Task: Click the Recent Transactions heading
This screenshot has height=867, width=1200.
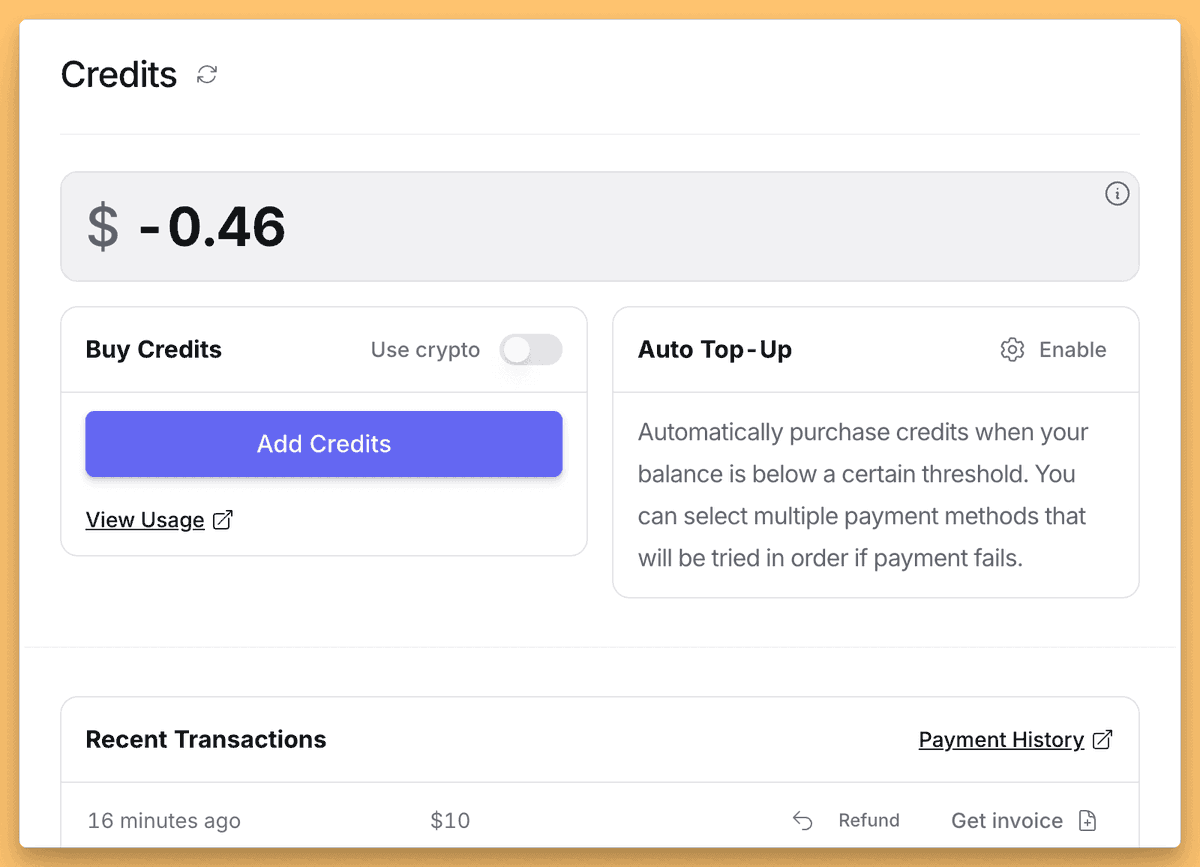Action: [x=206, y=739]
